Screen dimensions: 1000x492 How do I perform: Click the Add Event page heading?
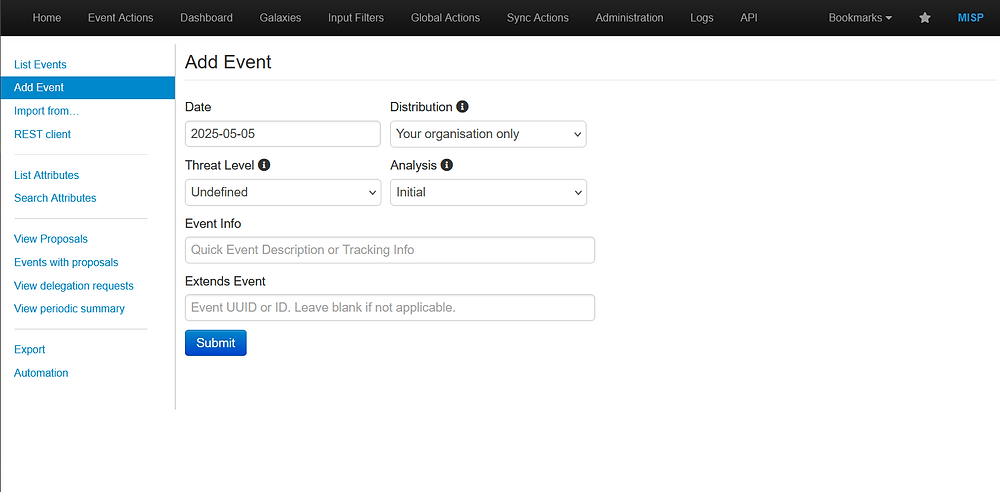tap(228, 62)
